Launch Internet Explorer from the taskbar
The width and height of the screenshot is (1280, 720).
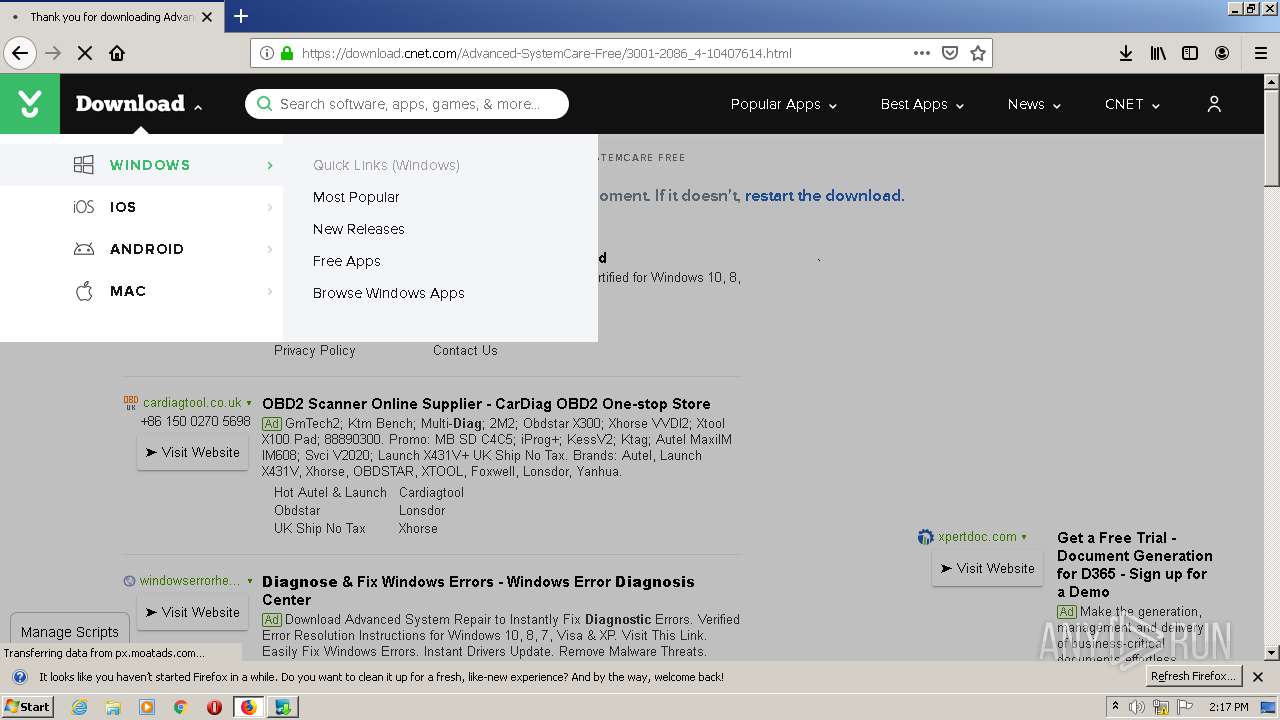point(80,707)
